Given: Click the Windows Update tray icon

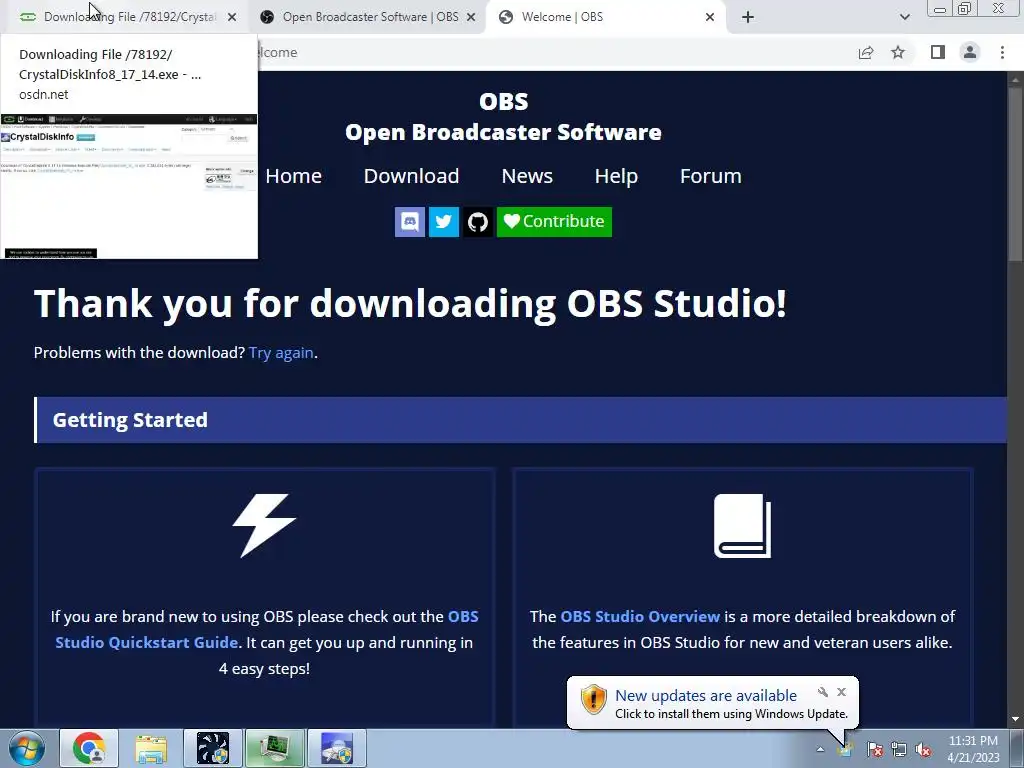Looking at the screenshot, I should click(x=847, y=749).
